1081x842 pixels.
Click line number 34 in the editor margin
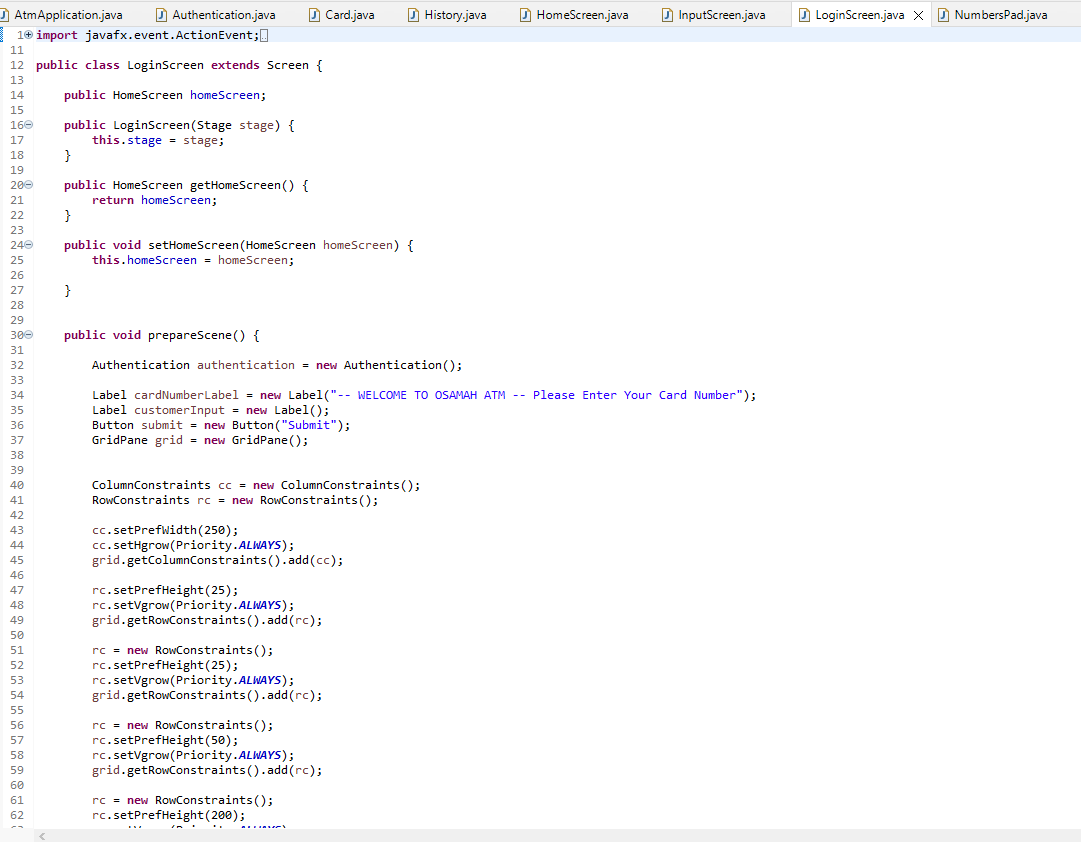coord(17,394)
